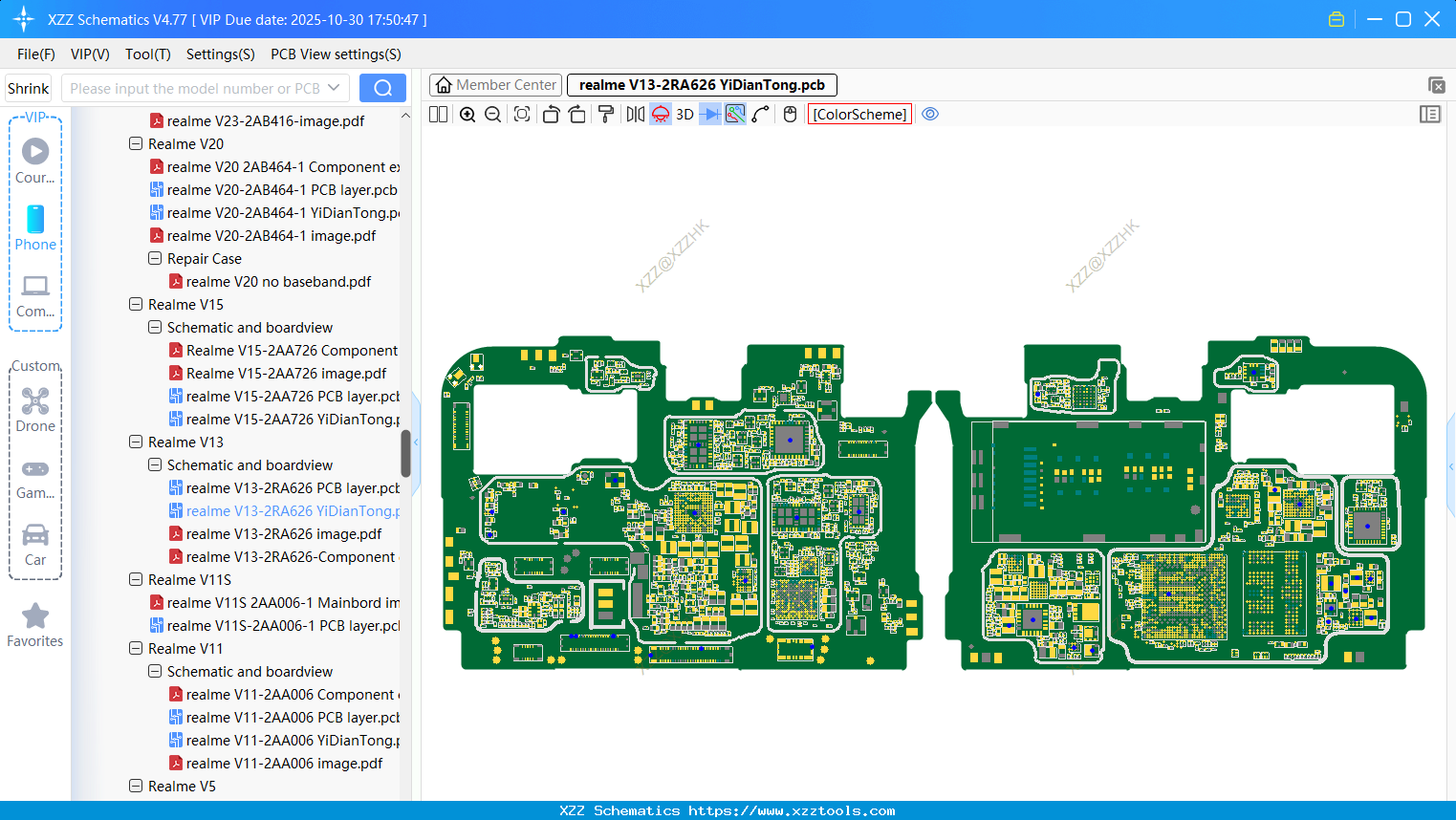Screen dimensions: 1456x820
Task: Collapse the Realme V20 folder
Action: 136,144
